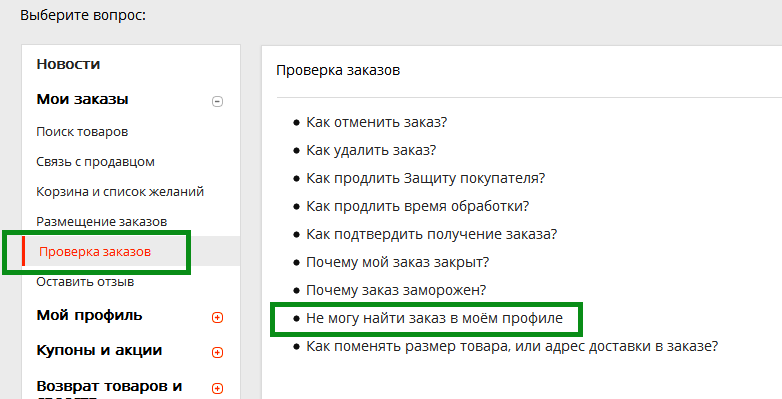The width and height of the screenshot is (782, 399).
Task: Open the Поиск товаров topic
Action: pyautogui.click(x=82, y=132)
